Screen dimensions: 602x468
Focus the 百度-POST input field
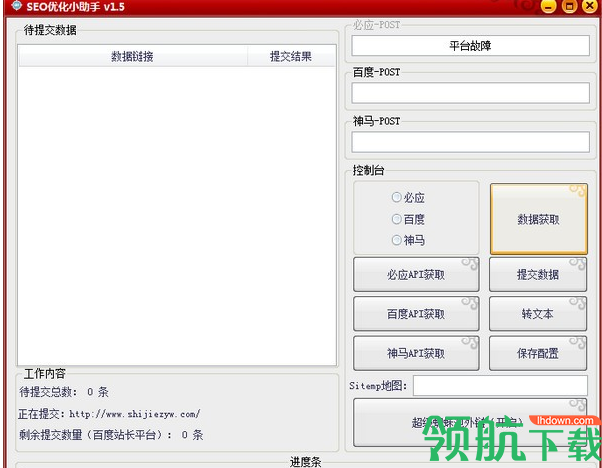click(470, 93)
